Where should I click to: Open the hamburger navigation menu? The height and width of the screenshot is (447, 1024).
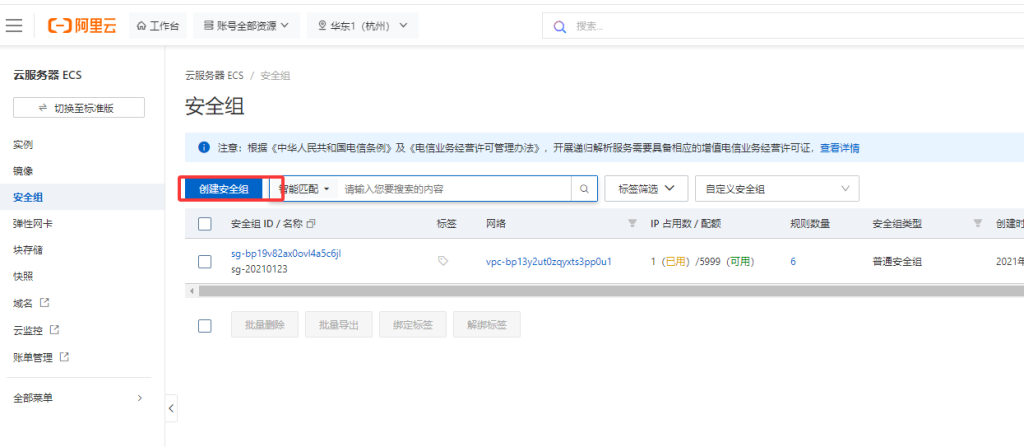[x=14, y=25]
